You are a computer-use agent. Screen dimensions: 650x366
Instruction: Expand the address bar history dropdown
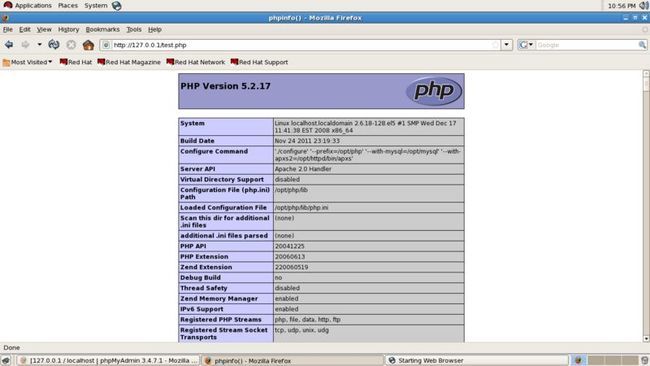(507, 45)
